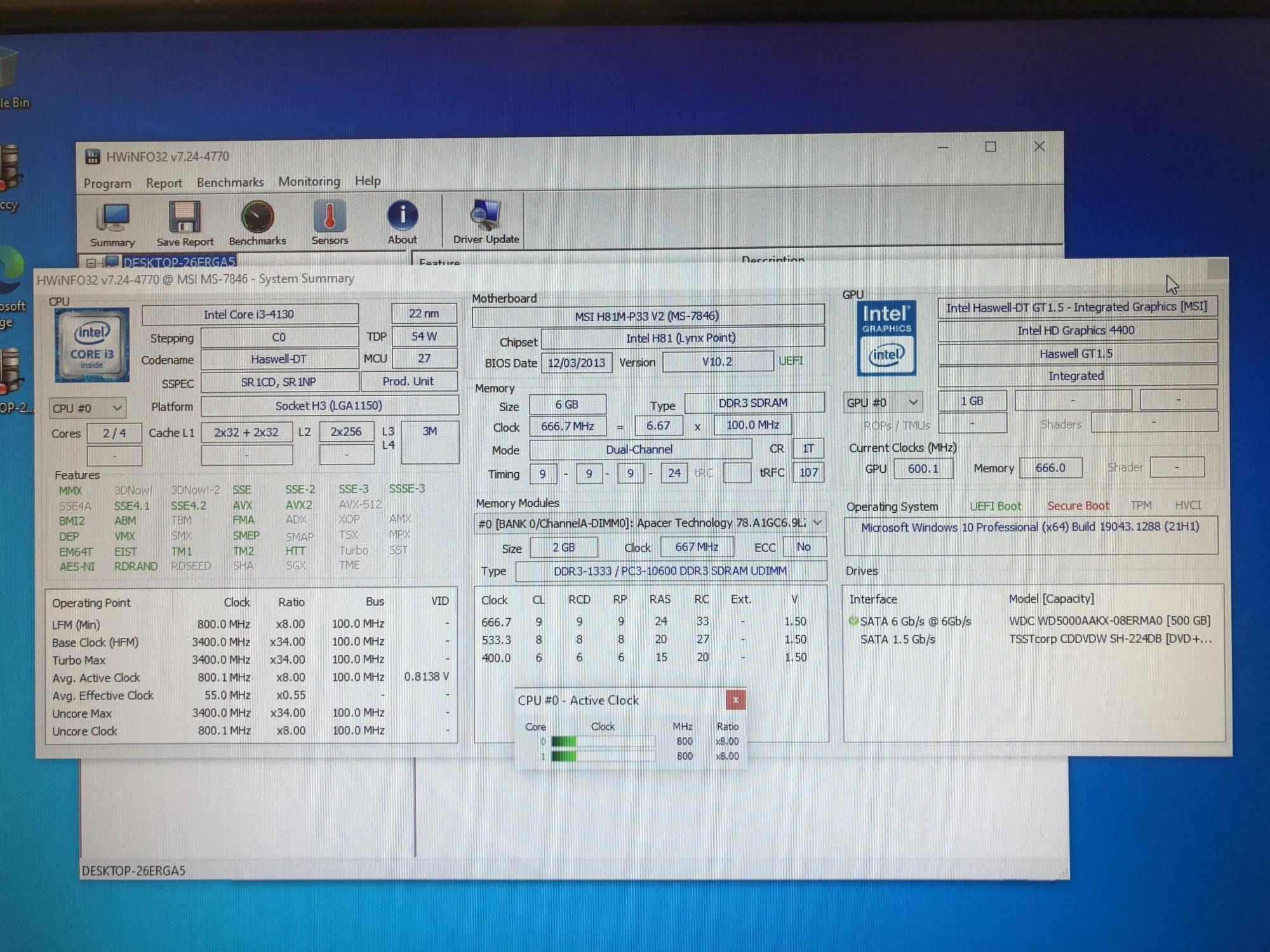
Task: Click the Intel Core i3 logo
Action: pyautogui.click(x=92, y=345)
